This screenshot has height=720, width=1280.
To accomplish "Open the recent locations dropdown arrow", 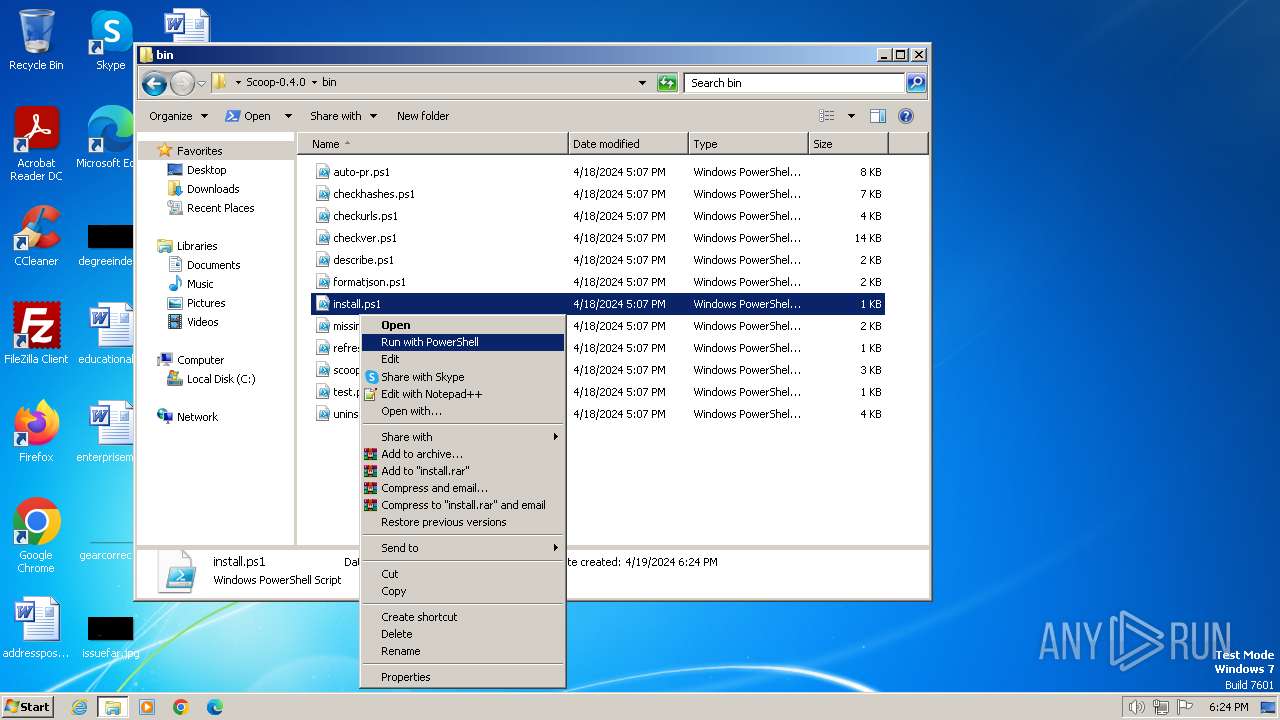I will click(x=202, y=83).
